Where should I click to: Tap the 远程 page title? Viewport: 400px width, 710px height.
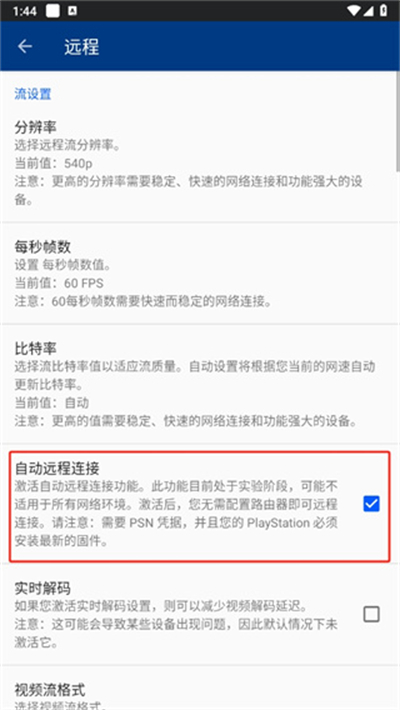[82, 47]
